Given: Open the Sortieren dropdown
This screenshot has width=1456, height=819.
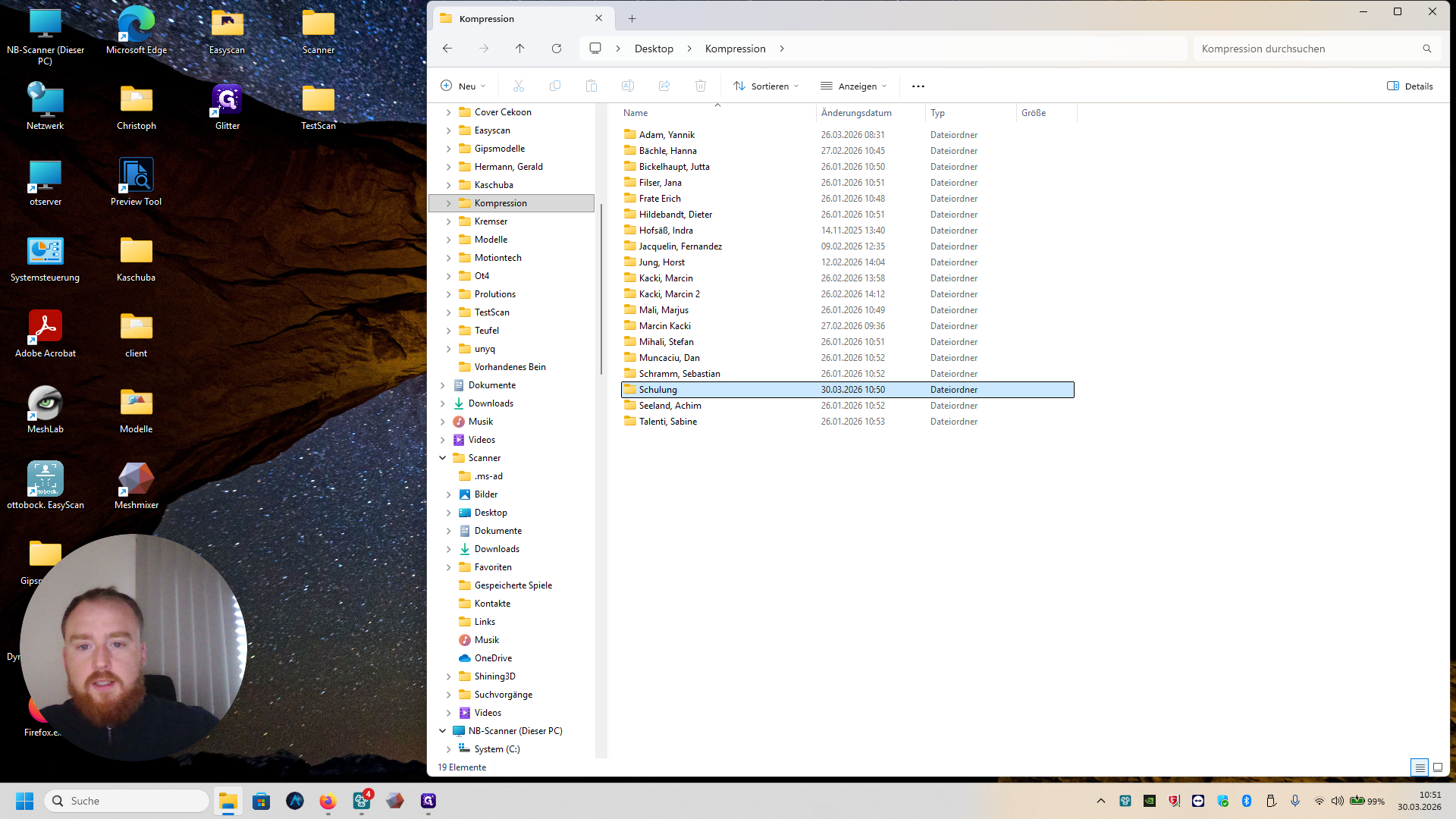Looking at the screenshot, I should click(767, 86).
